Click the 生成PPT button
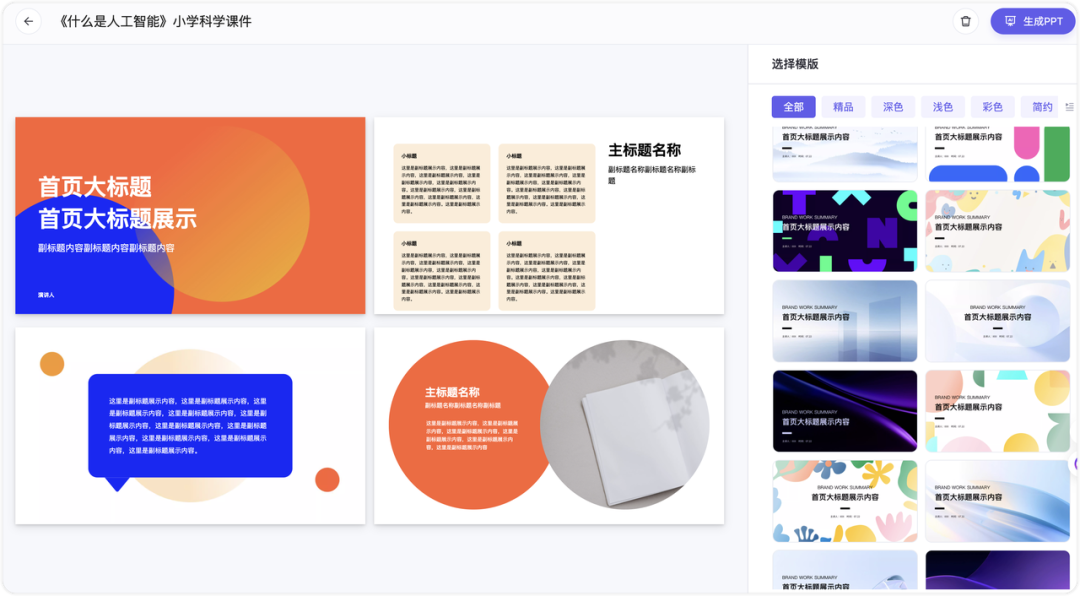 [1033, 21]
